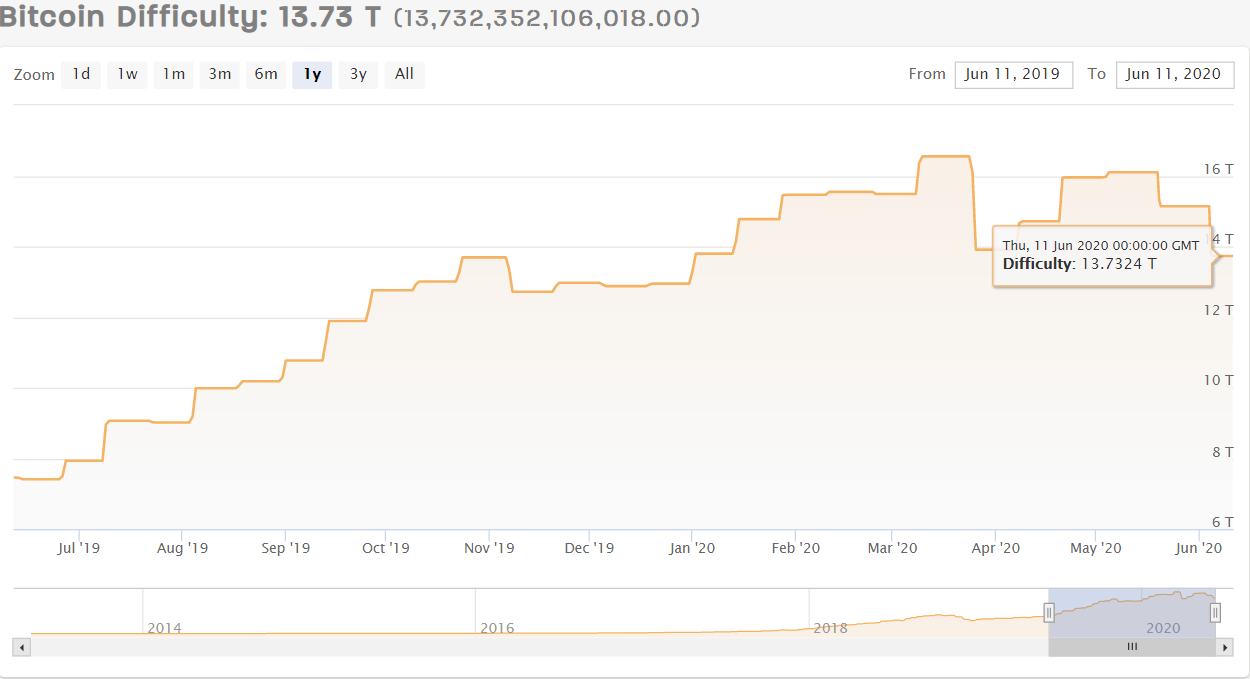Image resolution: width=1250 pixels, height=679 pixels.
Task: Click the scrollbar left arrow
Action: point(22,647)
